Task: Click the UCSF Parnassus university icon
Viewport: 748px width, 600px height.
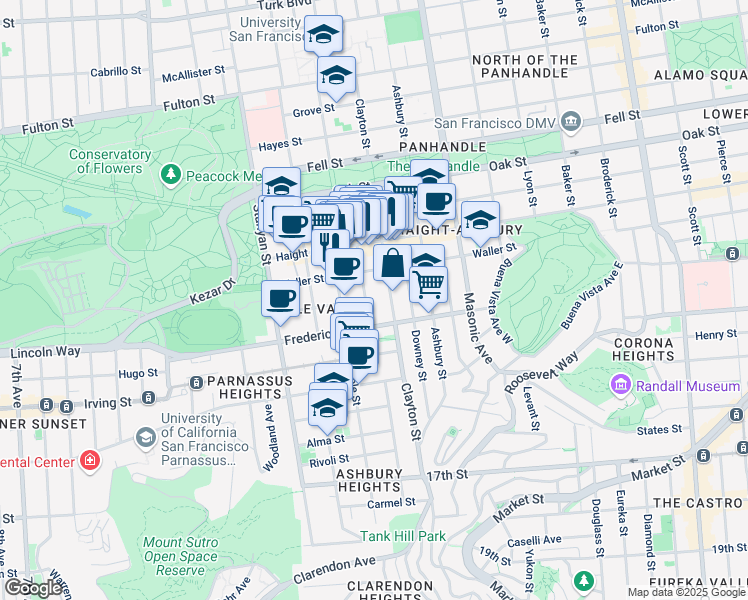Action: tap(145, 439)
